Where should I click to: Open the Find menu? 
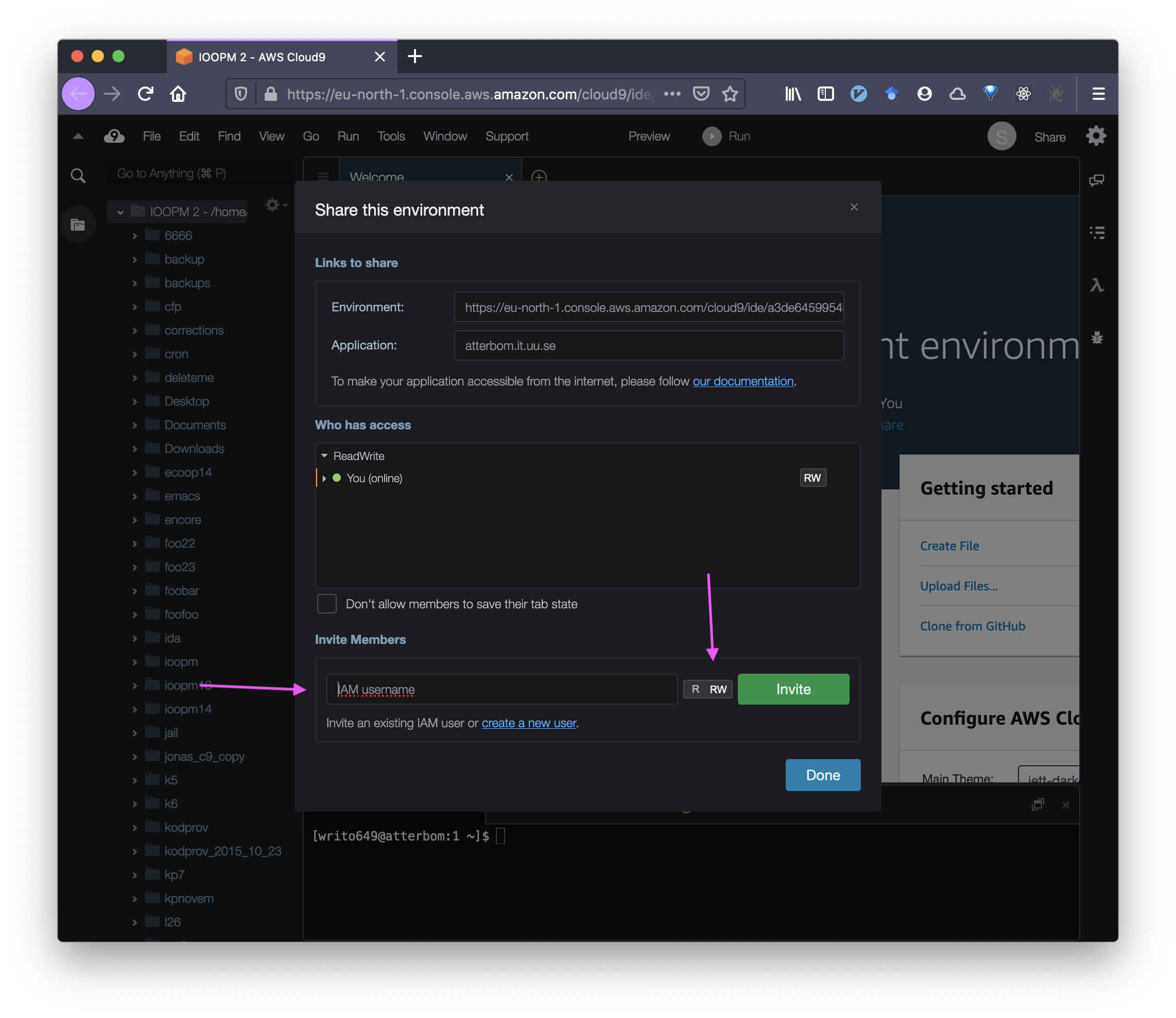(229, 136)
